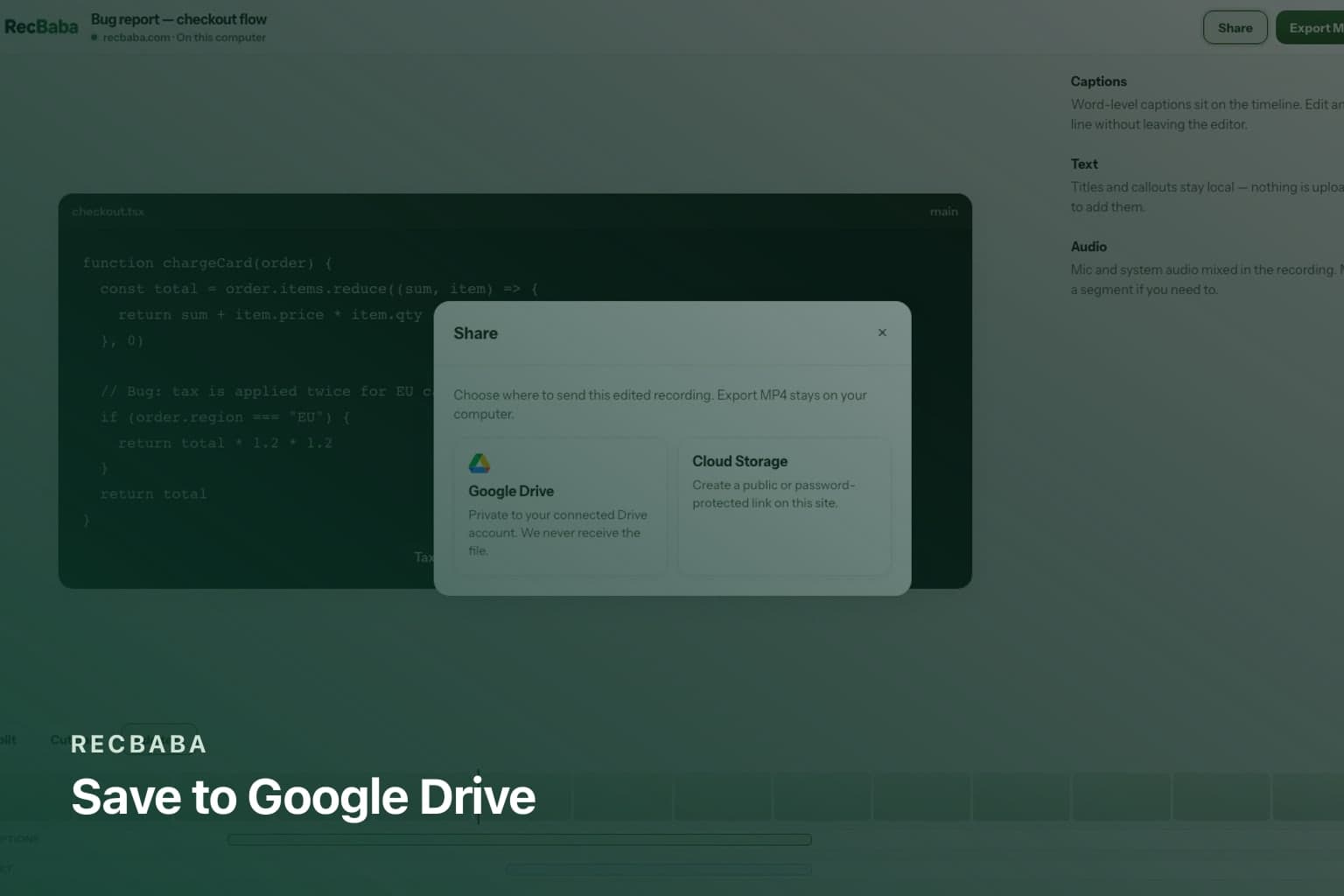The width and height of the screenshot is (1344, 896).
Task: Select the Audio heading in the side panel
Action: [x=1088, y=247]
